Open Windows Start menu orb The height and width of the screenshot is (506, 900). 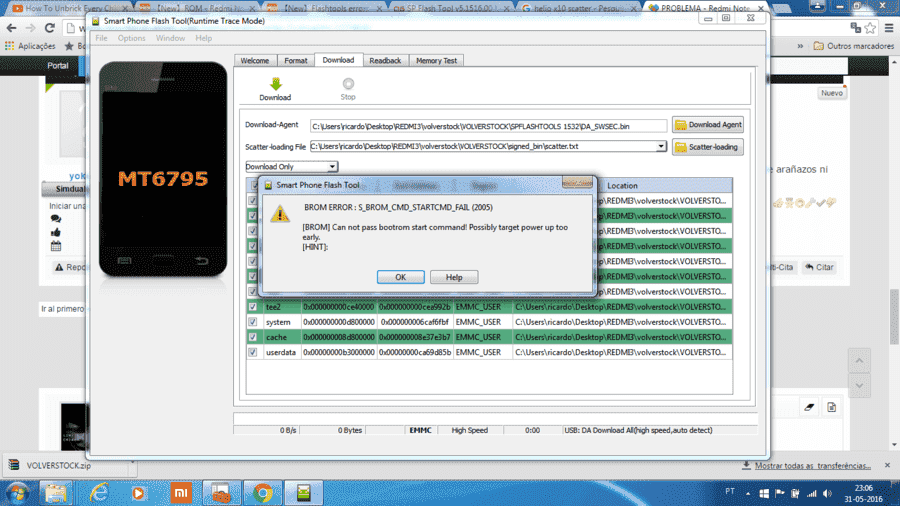coord(17,493)
